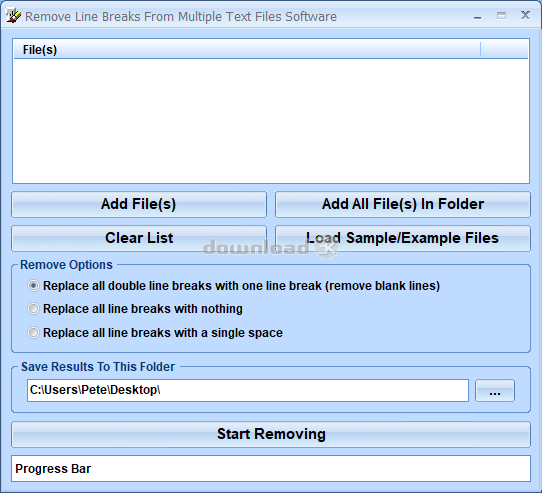Load Sample/Example Files
The image size is (542, 493).
tap(403, 238)
